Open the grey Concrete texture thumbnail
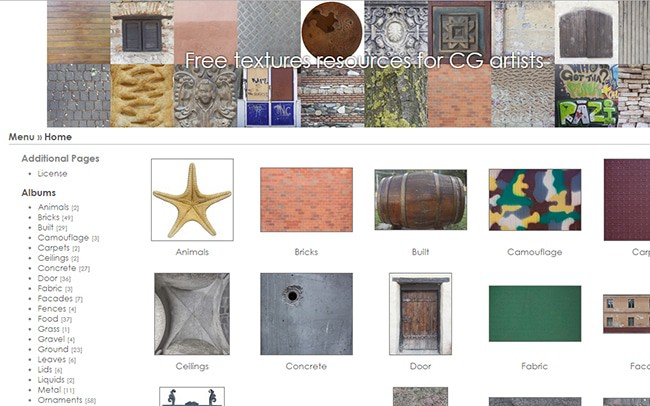 coord(306,314)
